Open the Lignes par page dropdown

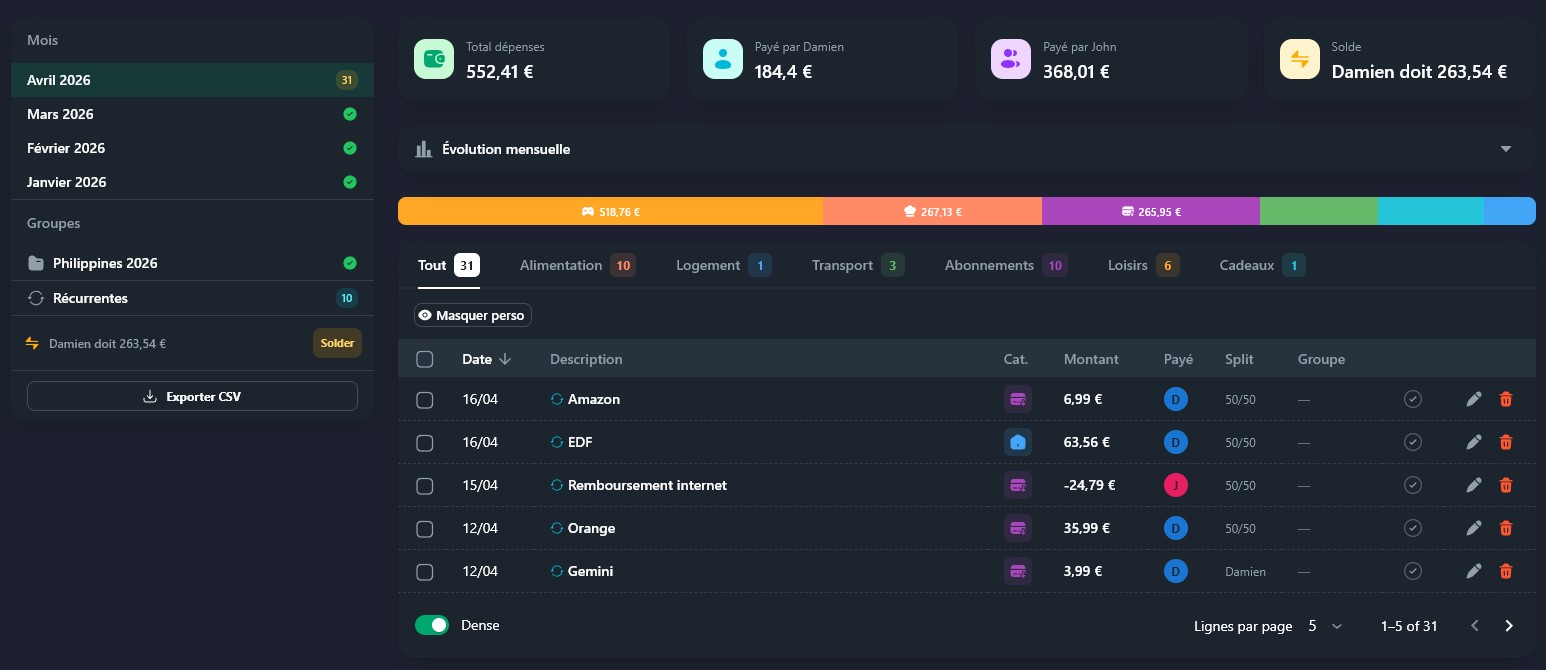[1324, 626]
